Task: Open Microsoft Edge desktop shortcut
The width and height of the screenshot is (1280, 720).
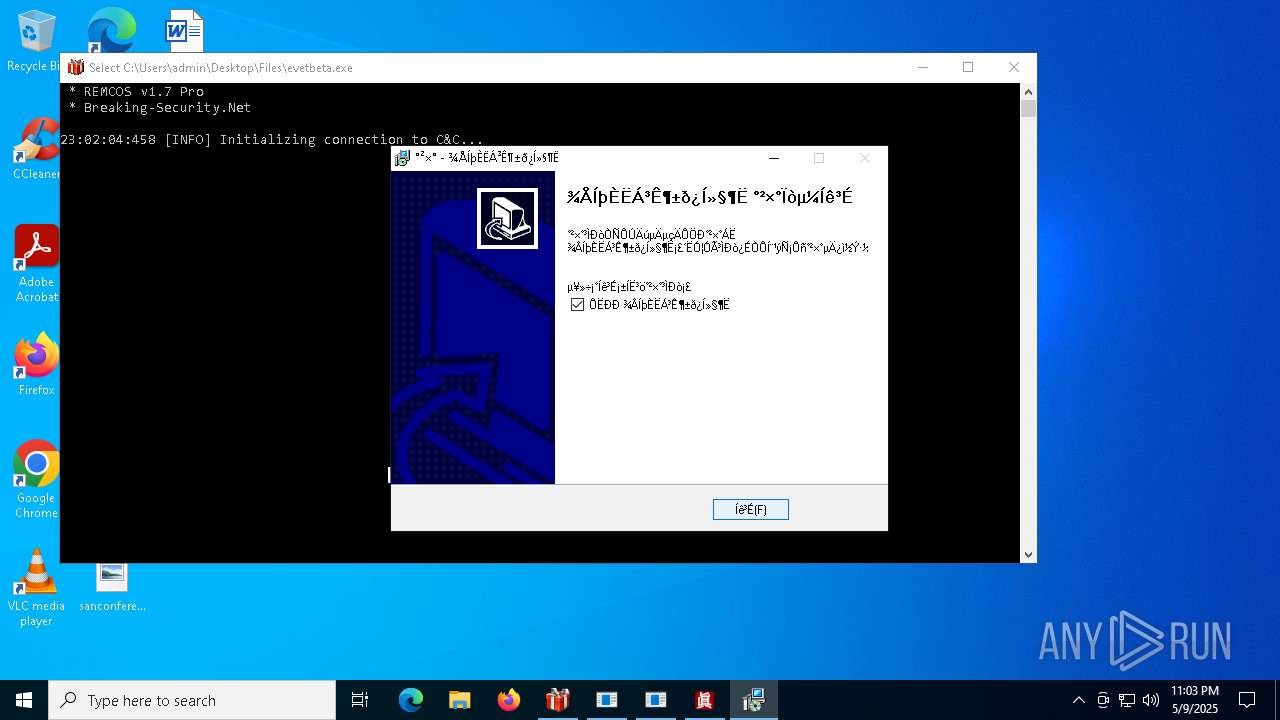Action: [x=111, y=31]
